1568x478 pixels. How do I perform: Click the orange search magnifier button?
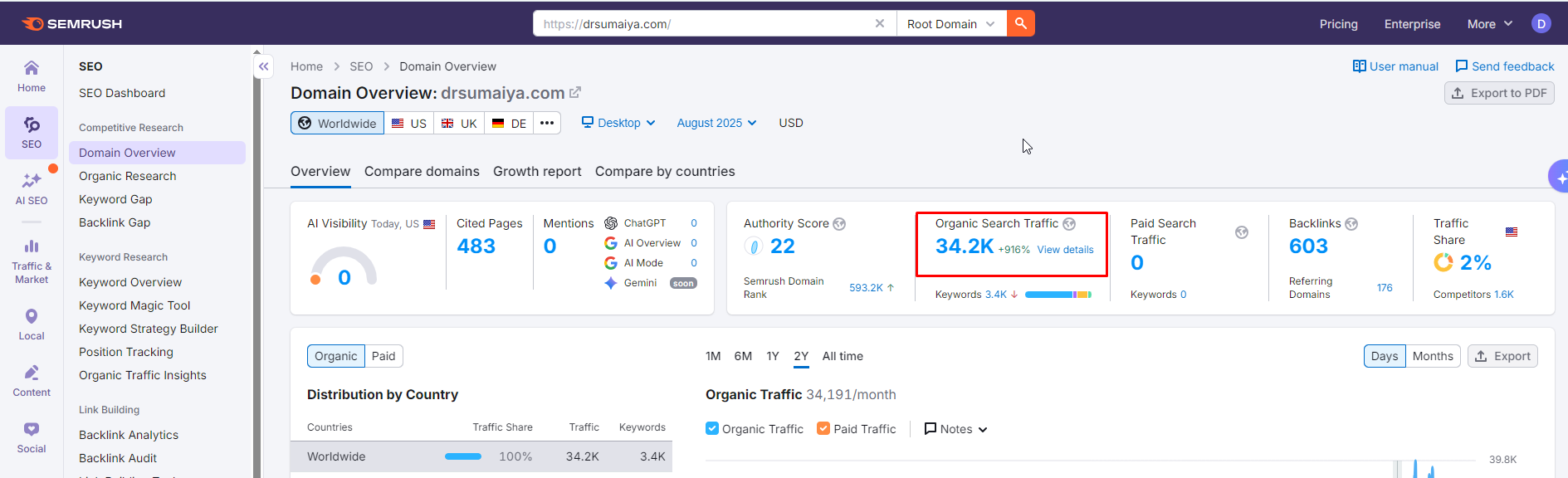(1020, 23)
